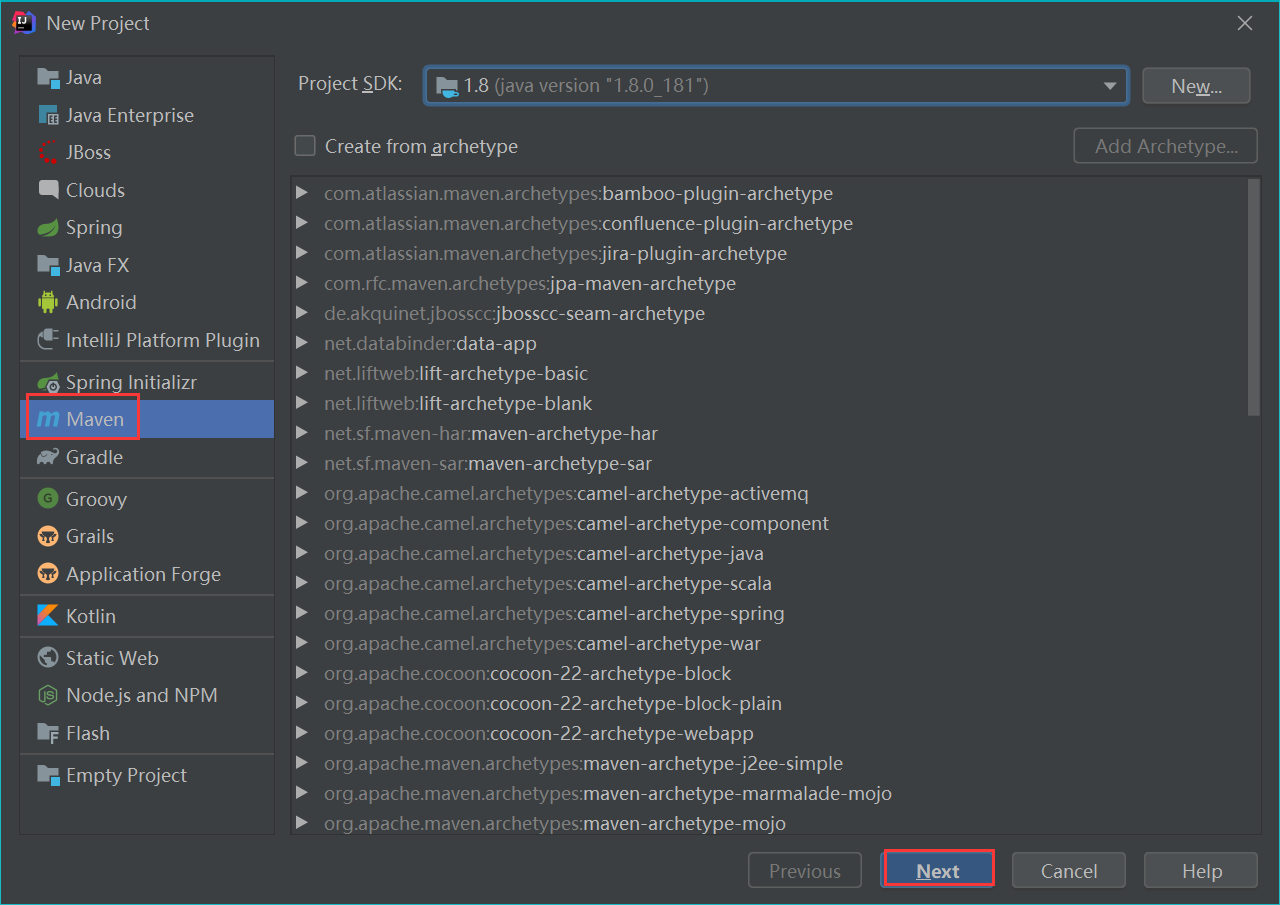This screenshot has height=905, width=1280.
Task: Select cocoon-22-archetype-block-plain entry
Action: (x=553, y=703)
